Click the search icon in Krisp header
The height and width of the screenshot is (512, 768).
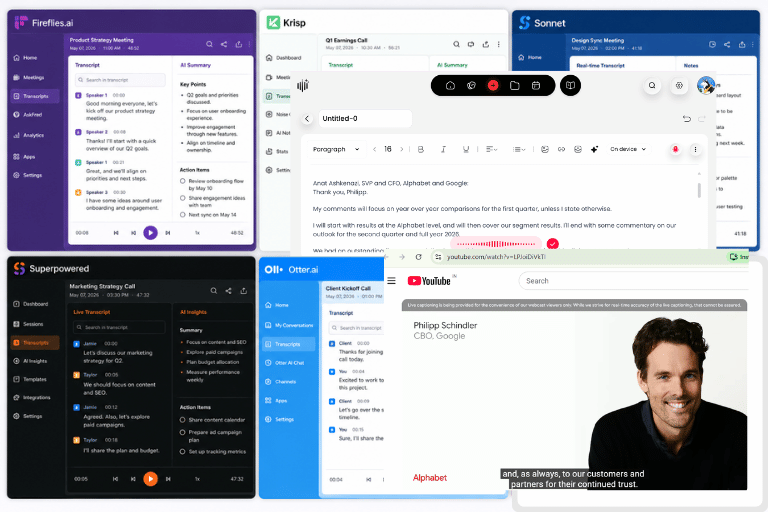(456, 44)
